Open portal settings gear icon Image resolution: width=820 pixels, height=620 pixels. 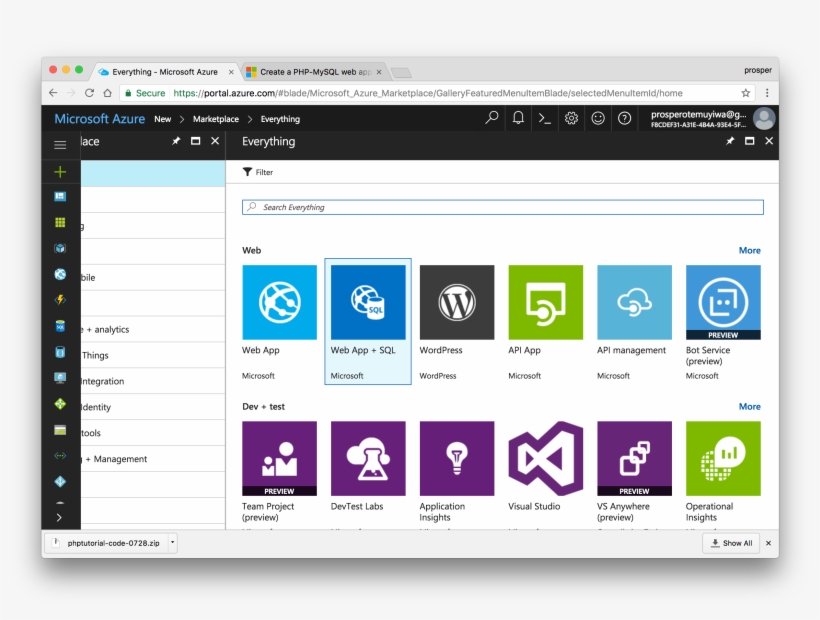click(x=571, y=118)
